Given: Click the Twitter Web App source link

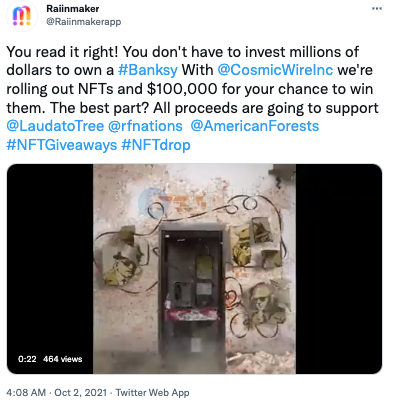Looking at the screenshot, I should coord(152,393).
